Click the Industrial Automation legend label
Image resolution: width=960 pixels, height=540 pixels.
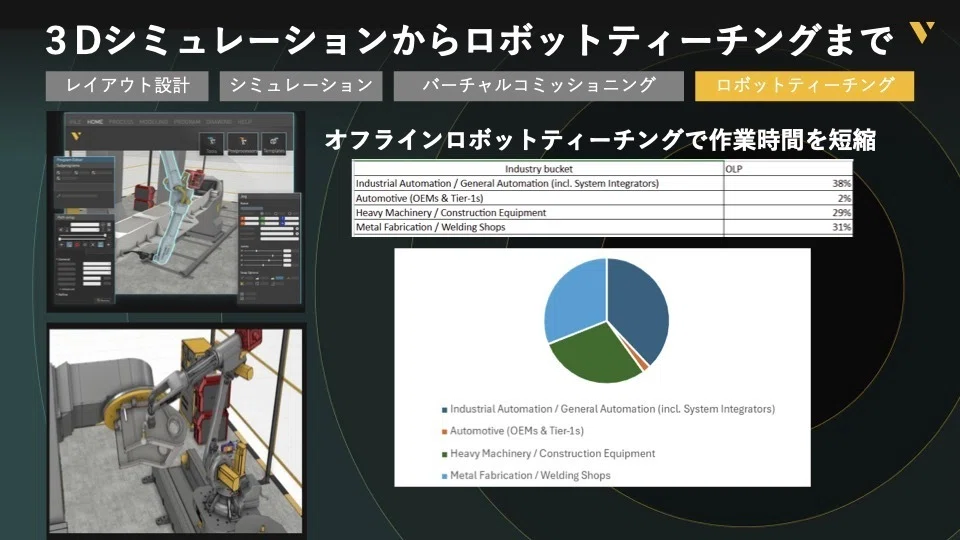point(612,409)
